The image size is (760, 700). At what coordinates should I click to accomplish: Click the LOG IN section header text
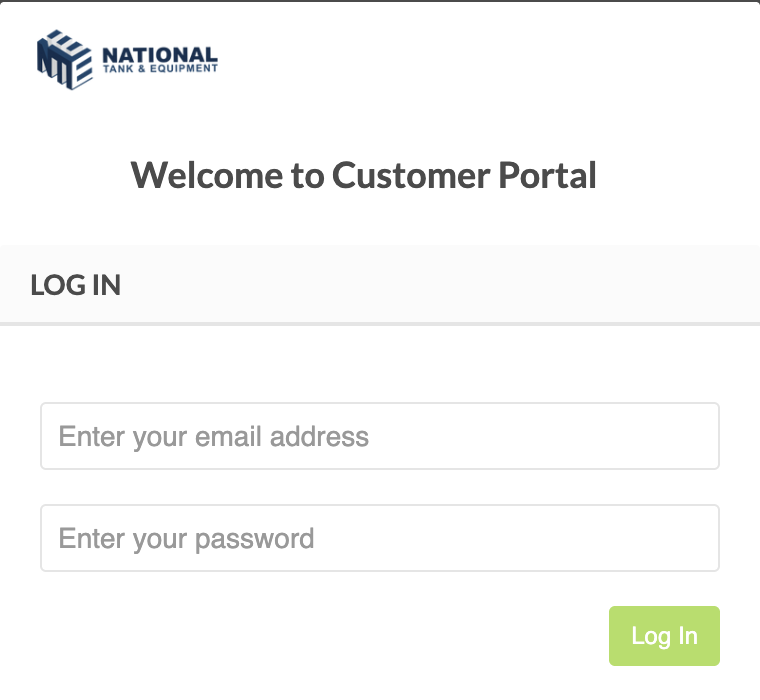76,285
